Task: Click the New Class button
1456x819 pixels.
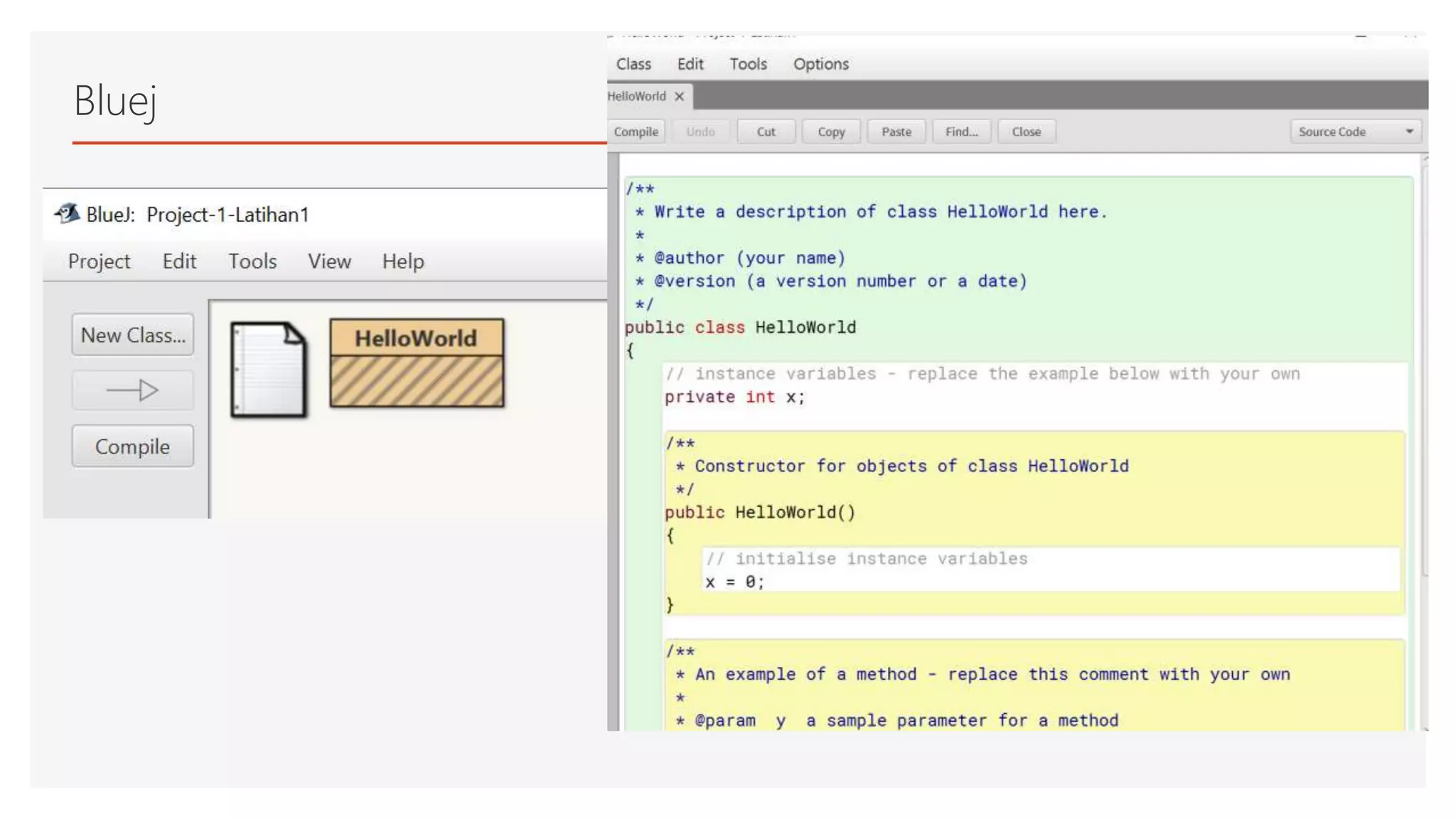Action: point(133,335)
